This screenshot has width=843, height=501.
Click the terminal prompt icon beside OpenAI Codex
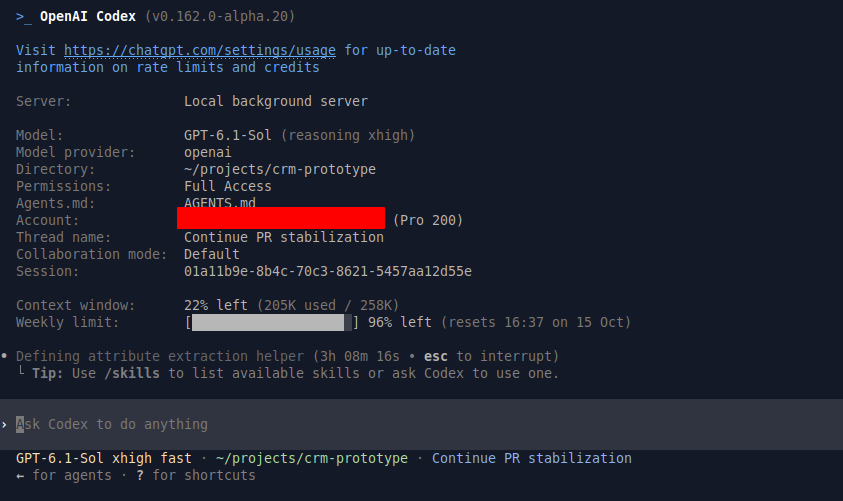point(24,17)
